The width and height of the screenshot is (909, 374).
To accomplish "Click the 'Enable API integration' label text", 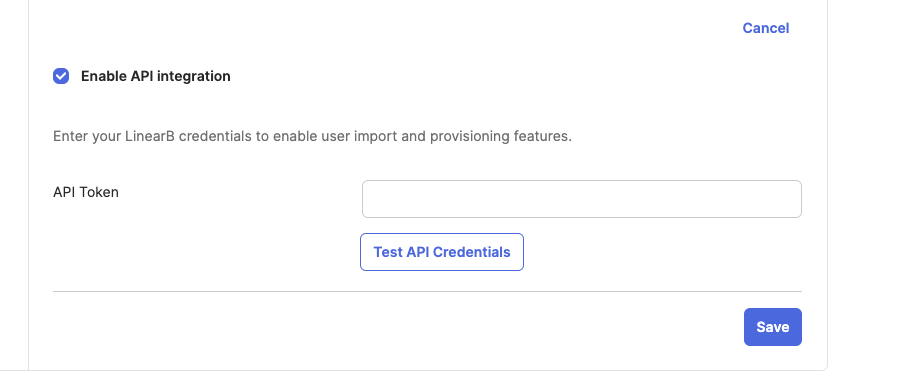I will pyautogui.click(x=155, y=76).
